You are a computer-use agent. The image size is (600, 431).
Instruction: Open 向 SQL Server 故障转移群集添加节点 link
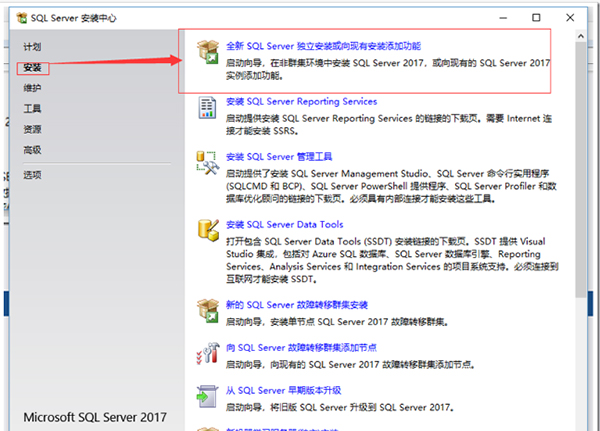point(301,348)
